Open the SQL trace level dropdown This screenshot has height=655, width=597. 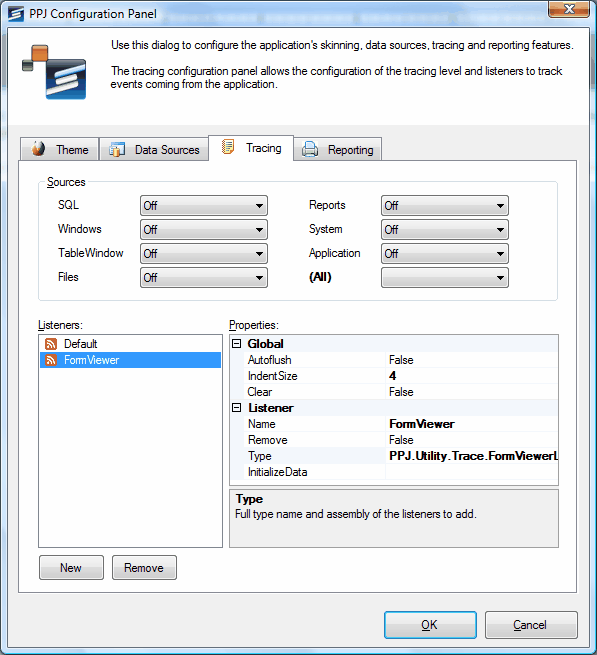click(204, 206)
